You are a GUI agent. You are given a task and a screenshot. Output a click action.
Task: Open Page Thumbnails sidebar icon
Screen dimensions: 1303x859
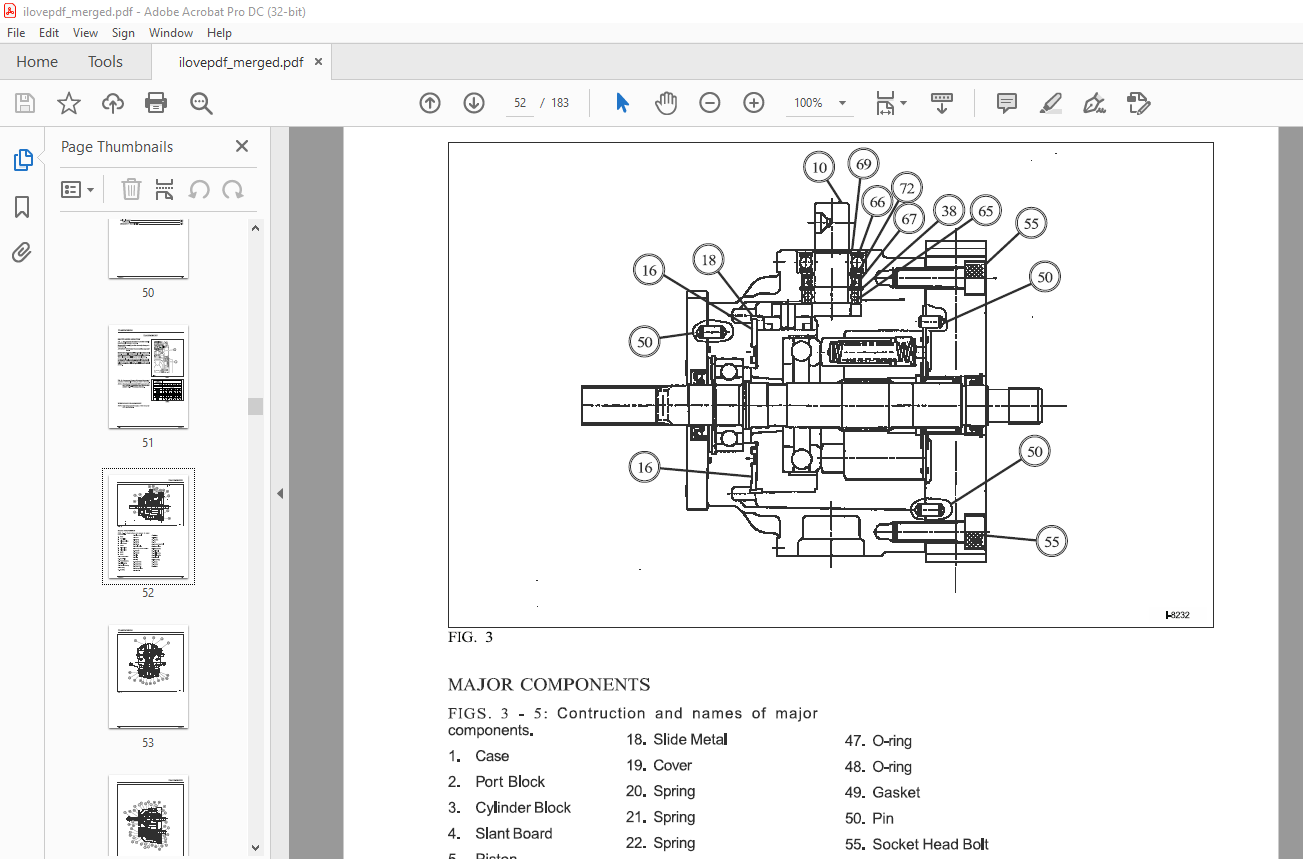click(22, 159)
